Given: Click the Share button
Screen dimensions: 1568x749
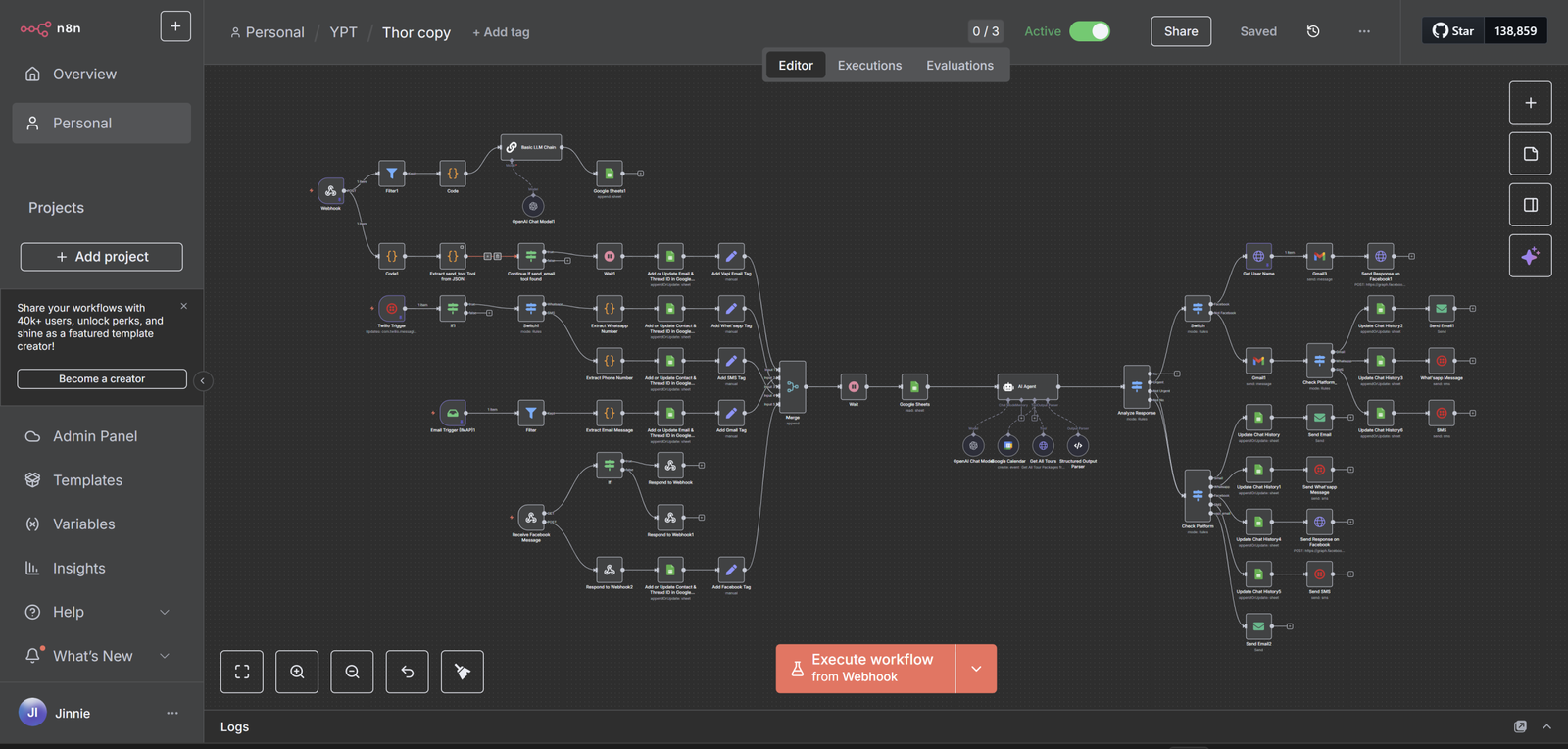Looking at the screenshot, I should point(1181,31).
